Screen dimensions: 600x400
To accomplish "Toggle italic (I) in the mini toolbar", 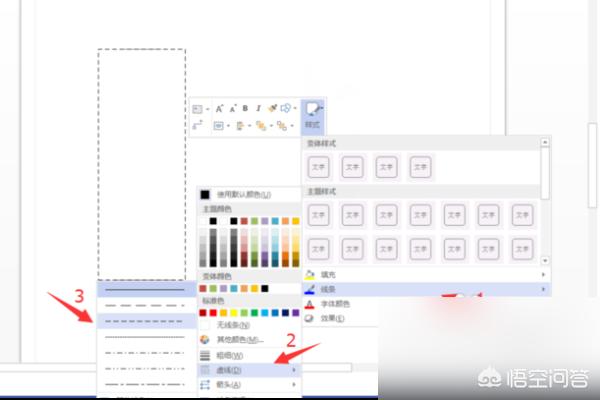I will tap(258, 108).
